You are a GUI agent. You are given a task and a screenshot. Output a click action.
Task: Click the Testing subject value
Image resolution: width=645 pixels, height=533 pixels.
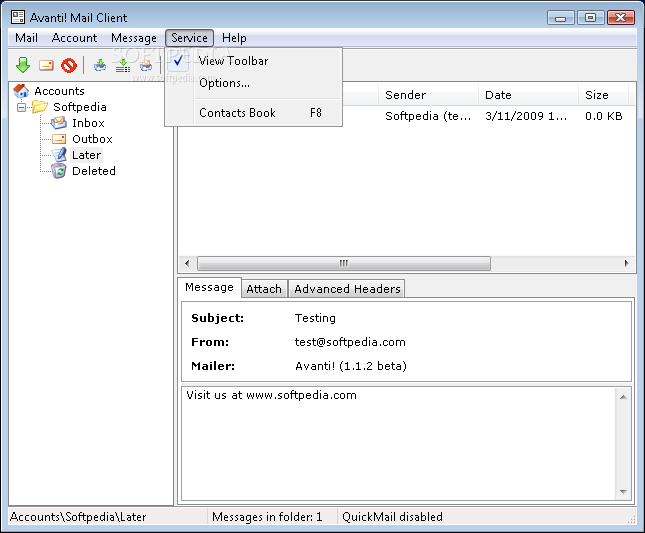(x=315, y=318)
